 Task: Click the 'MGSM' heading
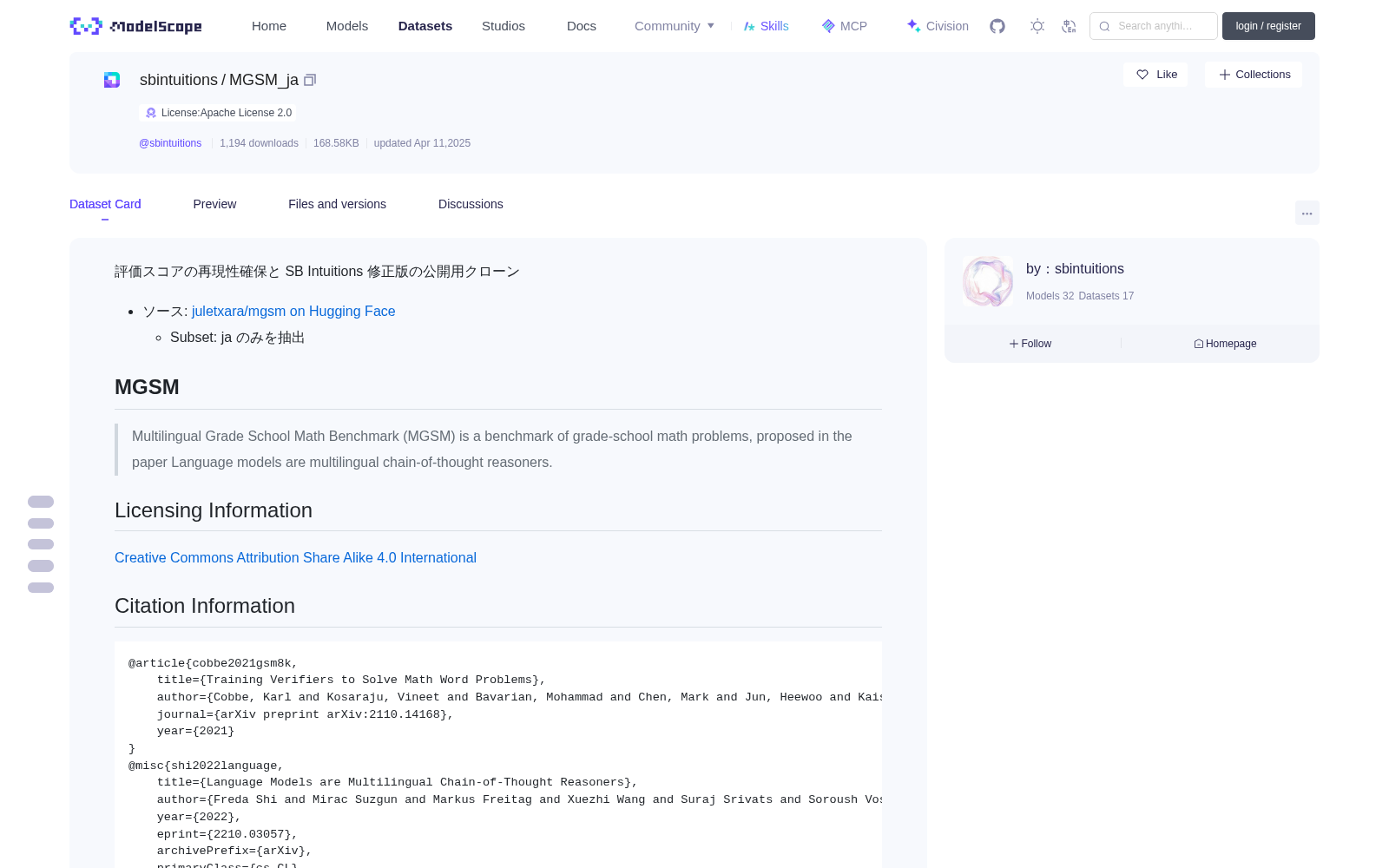(x=147, y=387)
